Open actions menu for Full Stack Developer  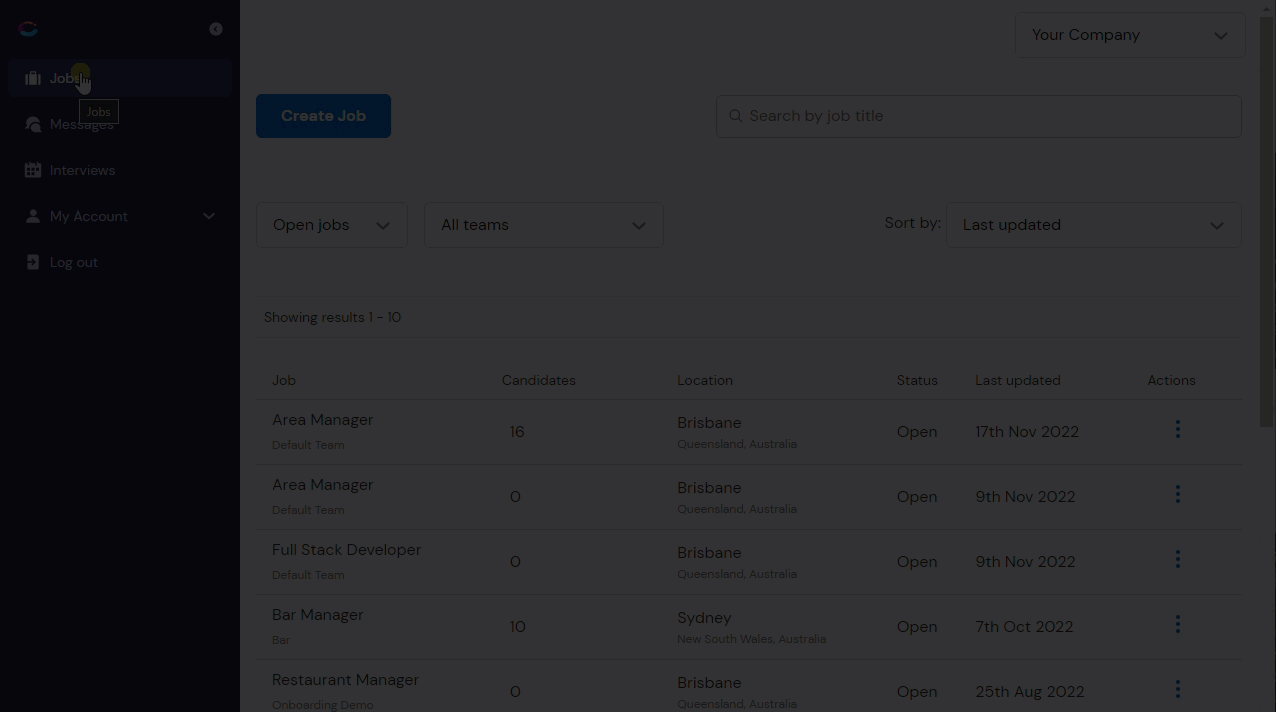tap(1177, 559)
